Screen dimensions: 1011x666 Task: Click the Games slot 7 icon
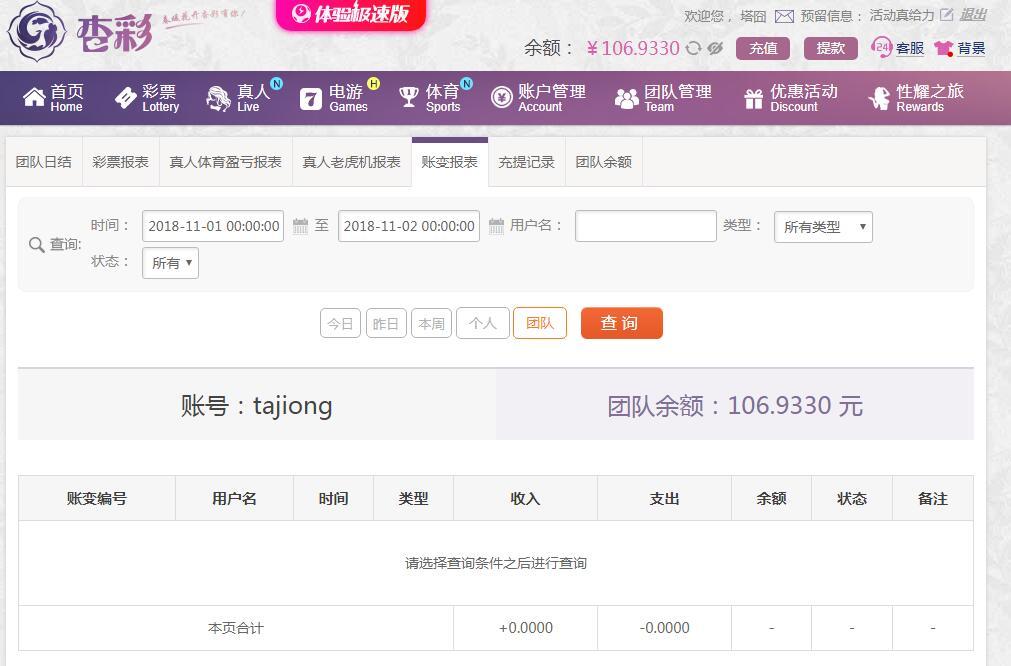tap(311, 99)
